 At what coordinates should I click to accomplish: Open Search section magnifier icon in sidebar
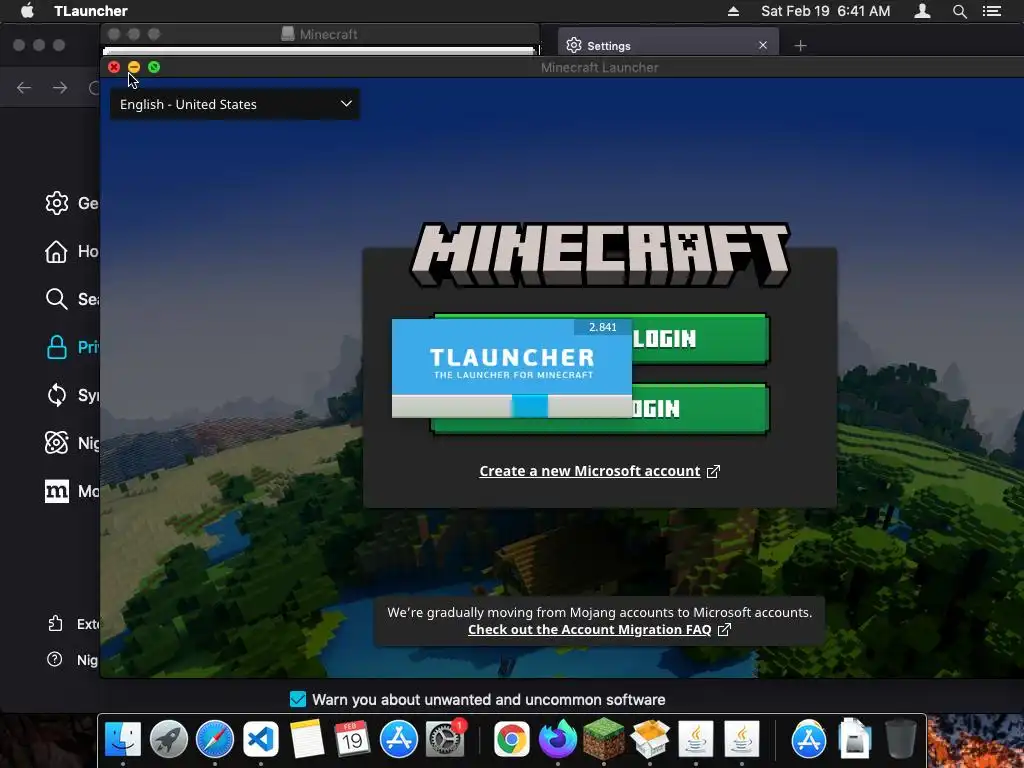coord(57,299)
